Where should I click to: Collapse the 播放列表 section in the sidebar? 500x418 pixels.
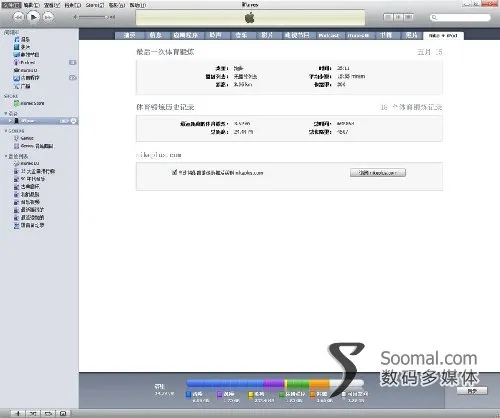[6, 156]
